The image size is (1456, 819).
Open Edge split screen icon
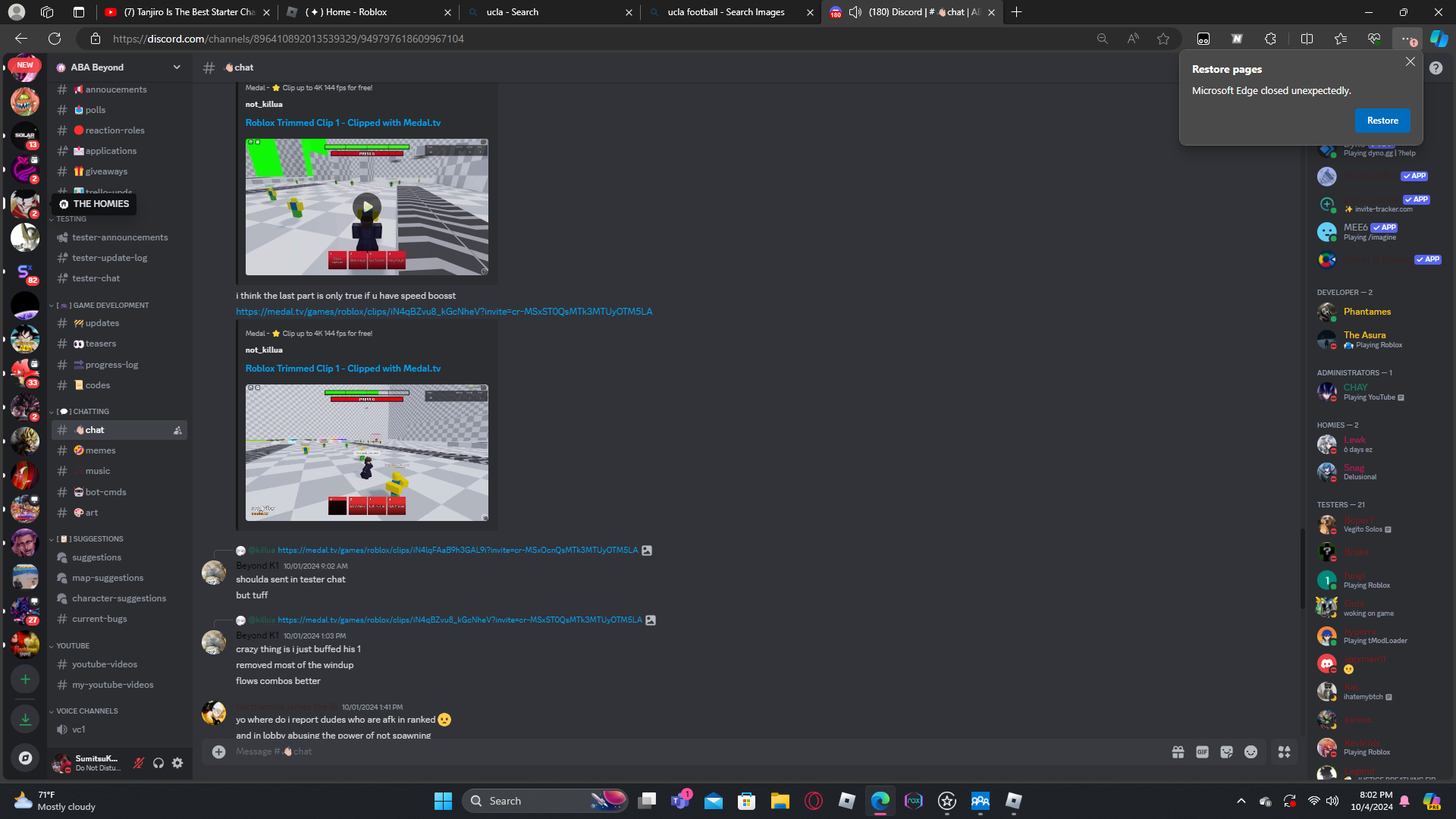[x=1307, y=39]
